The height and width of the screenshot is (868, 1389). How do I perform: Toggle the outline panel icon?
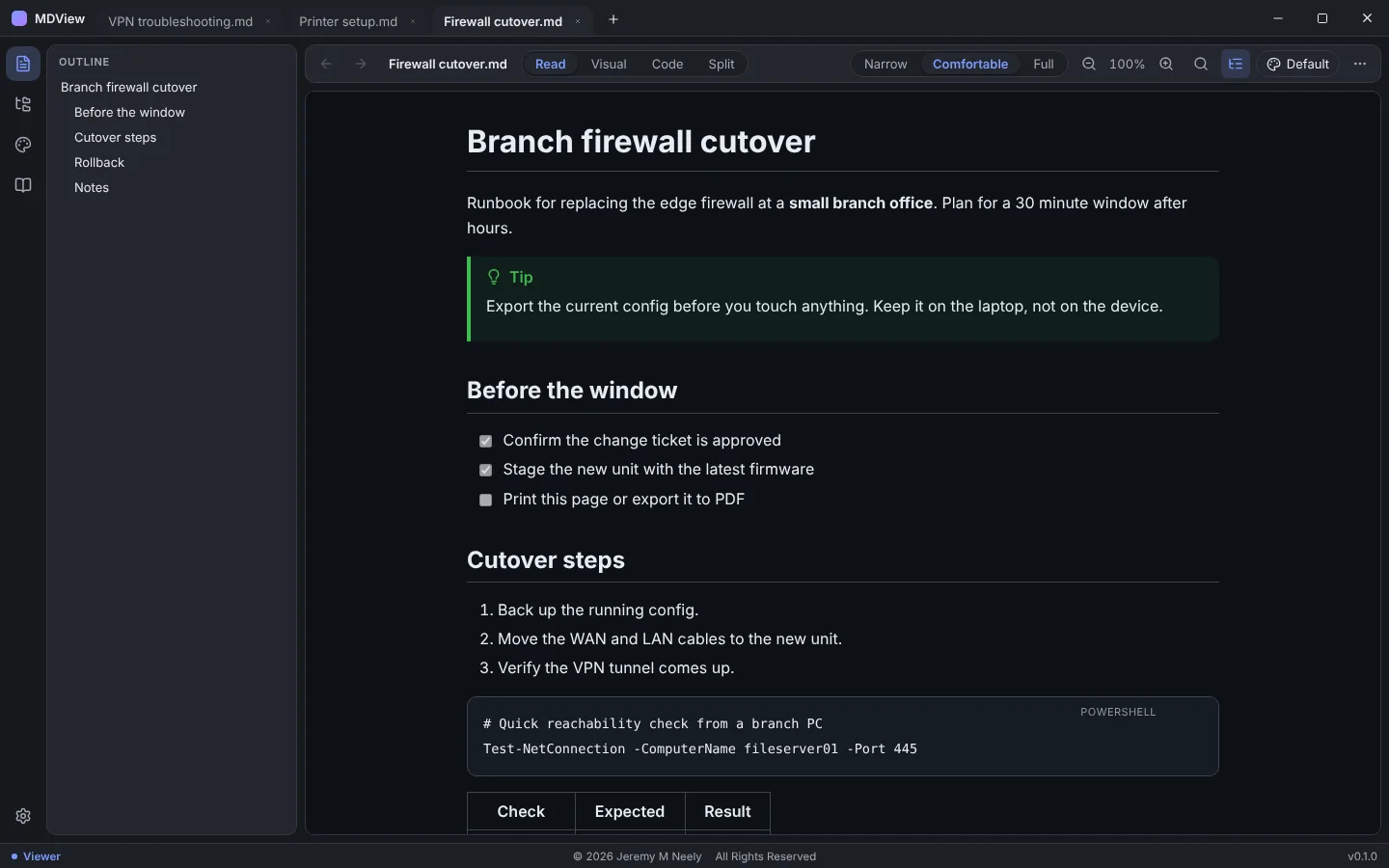[1236, 64]
